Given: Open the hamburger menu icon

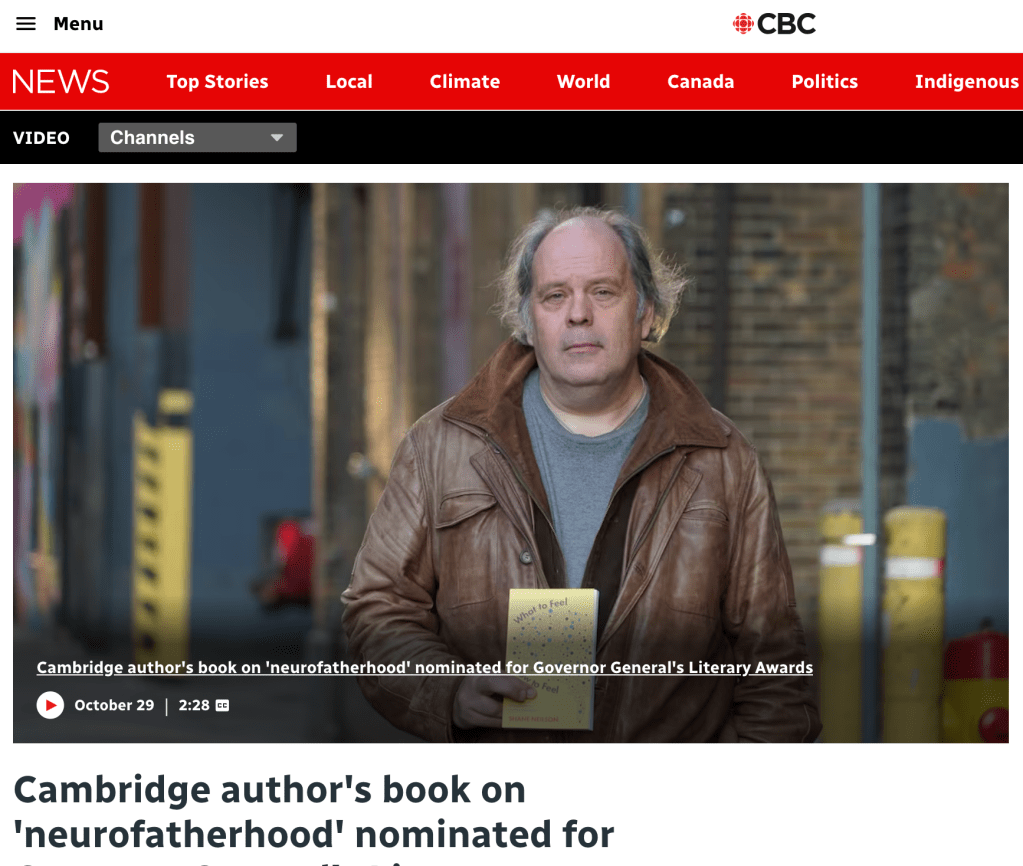Looking at the screenshot, I should click(x=26, y=24).
